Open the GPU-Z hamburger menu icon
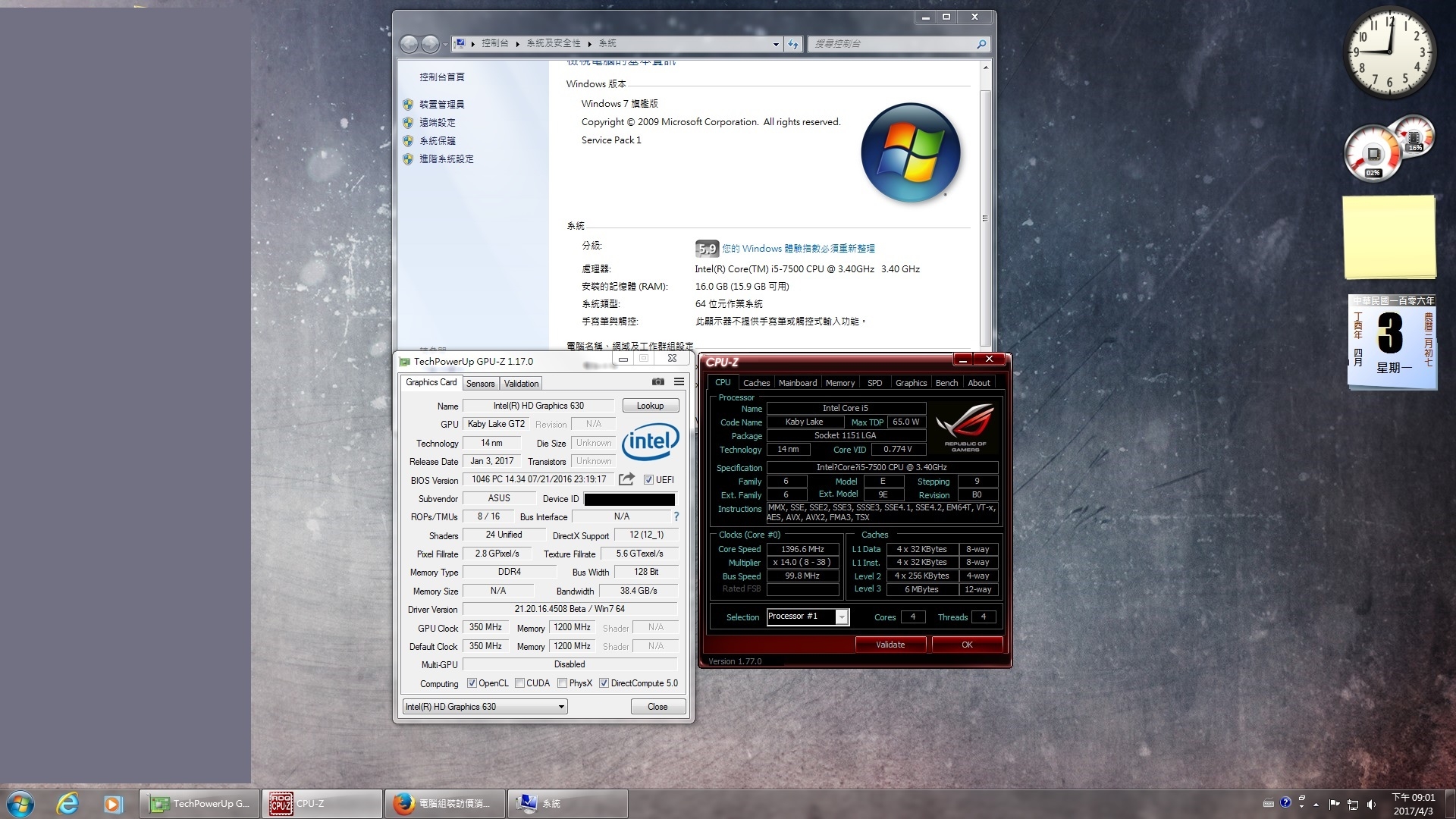Screen dimensions: 1456x819 pyautogui.click(x=679, y=382)
